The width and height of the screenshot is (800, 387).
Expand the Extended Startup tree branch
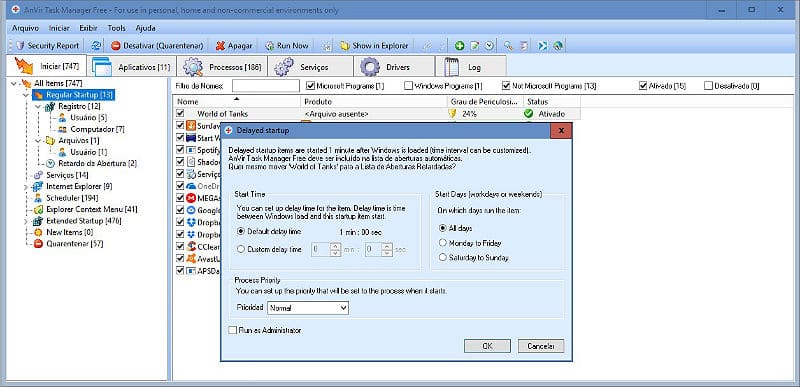pyautogui.click(x=27, y=221)
